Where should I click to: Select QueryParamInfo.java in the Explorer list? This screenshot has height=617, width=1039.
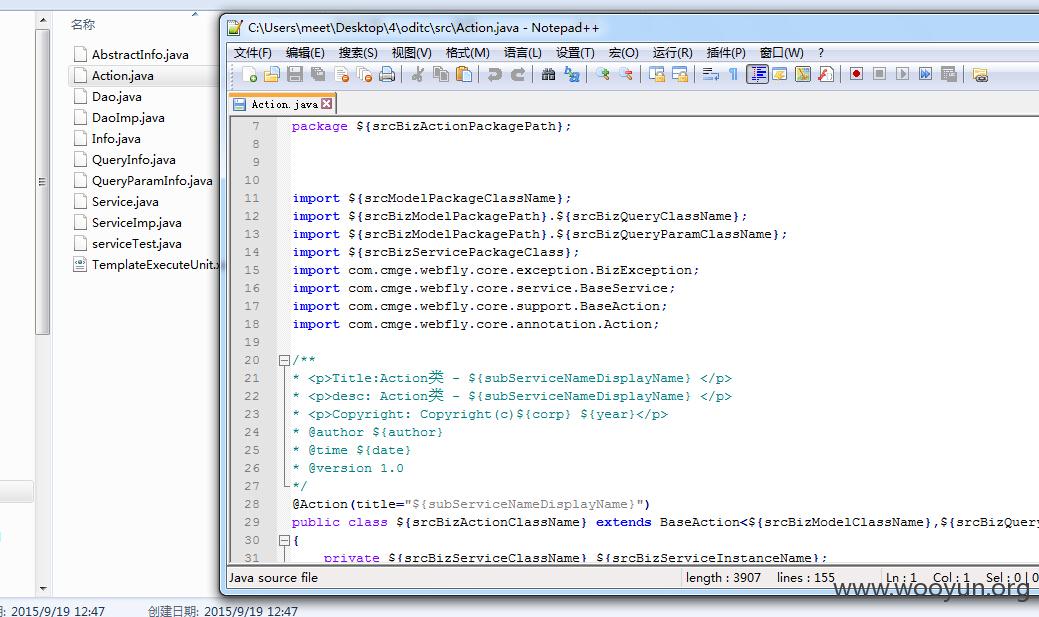click(152, 181)
